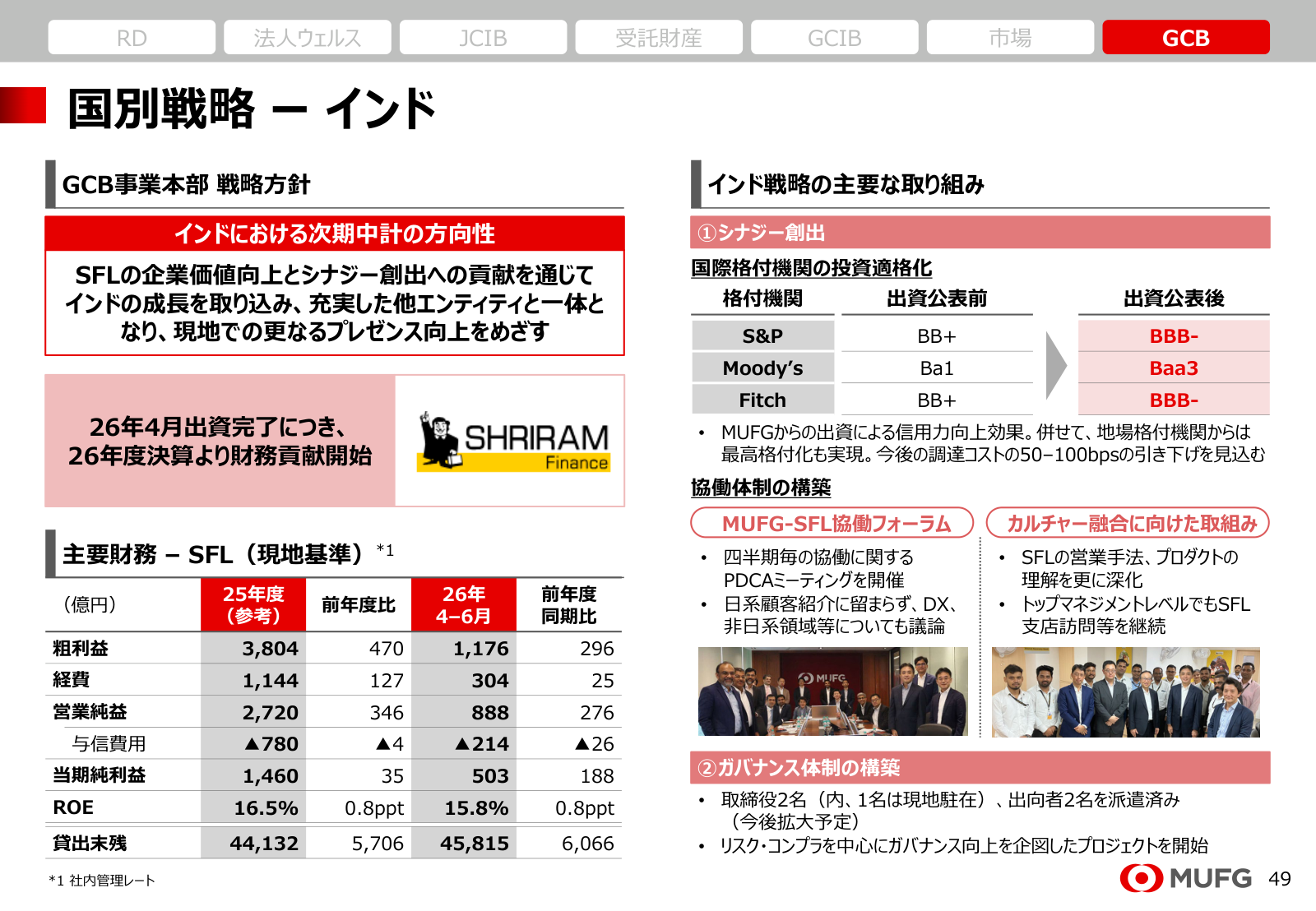Click the MUFG forum meeting photo

(x=833, y=691)
